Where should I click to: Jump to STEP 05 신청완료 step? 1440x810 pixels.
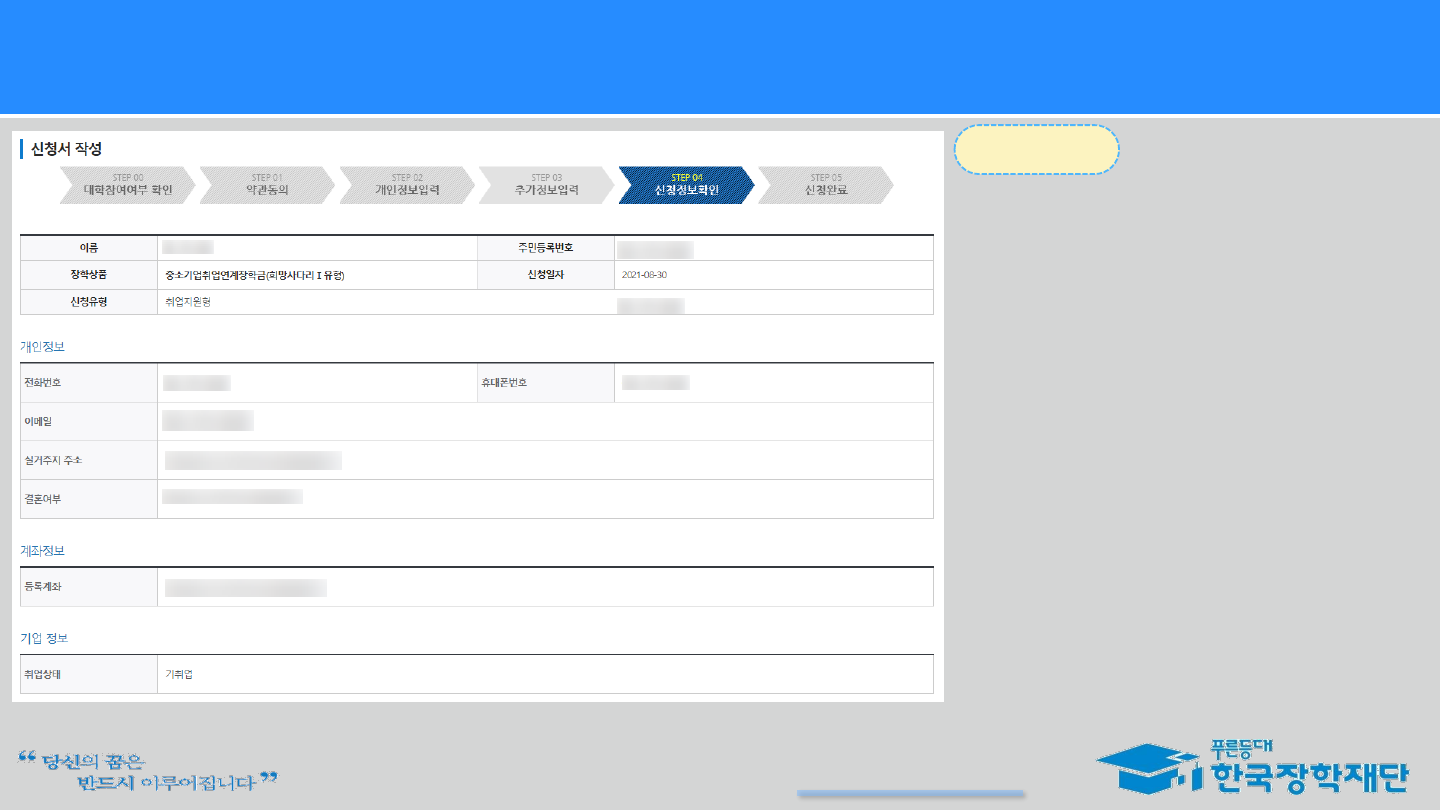tap(825, 185)
